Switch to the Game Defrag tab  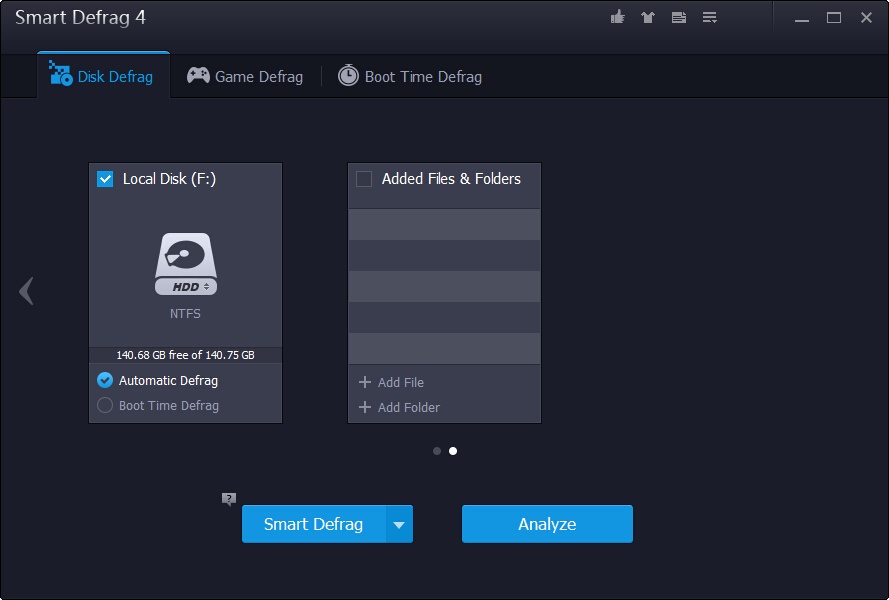(245, 76)
